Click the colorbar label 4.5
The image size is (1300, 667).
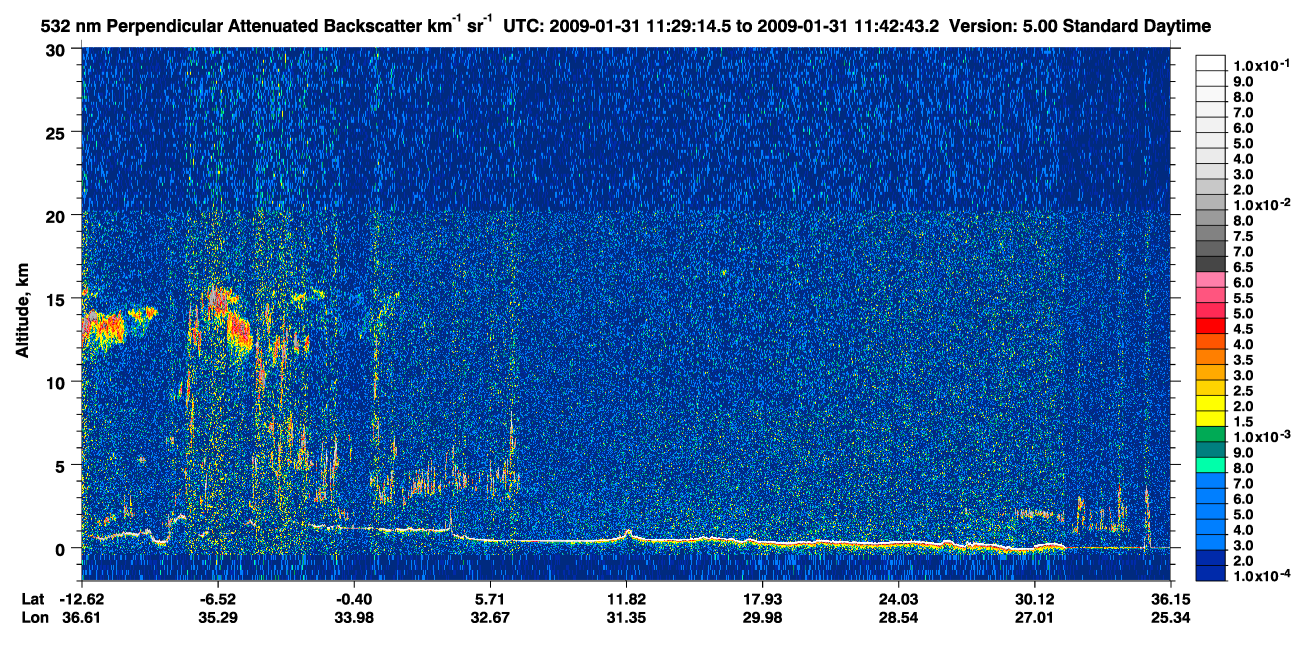coord(1245,328)
